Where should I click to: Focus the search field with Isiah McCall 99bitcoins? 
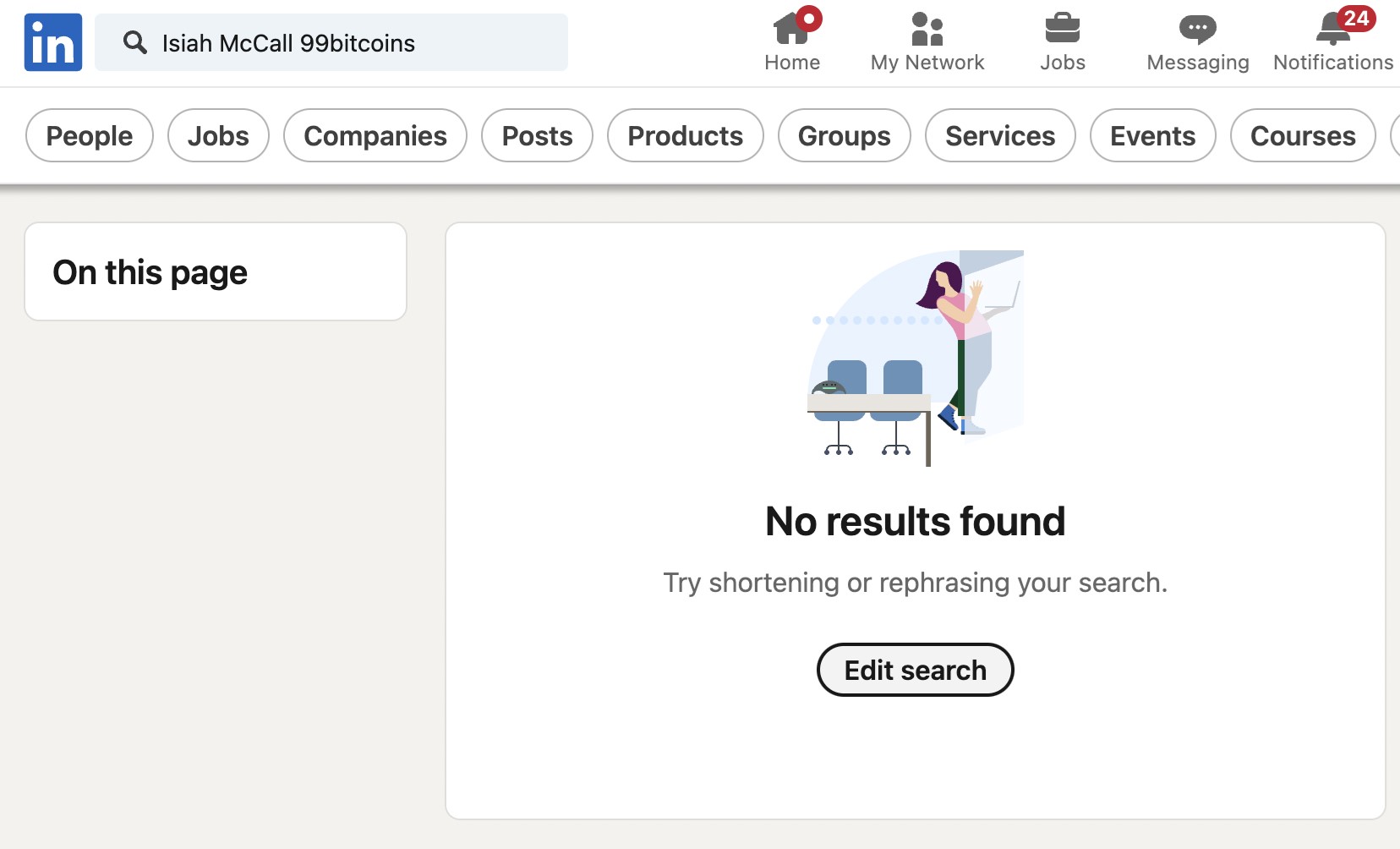point(331,42)
